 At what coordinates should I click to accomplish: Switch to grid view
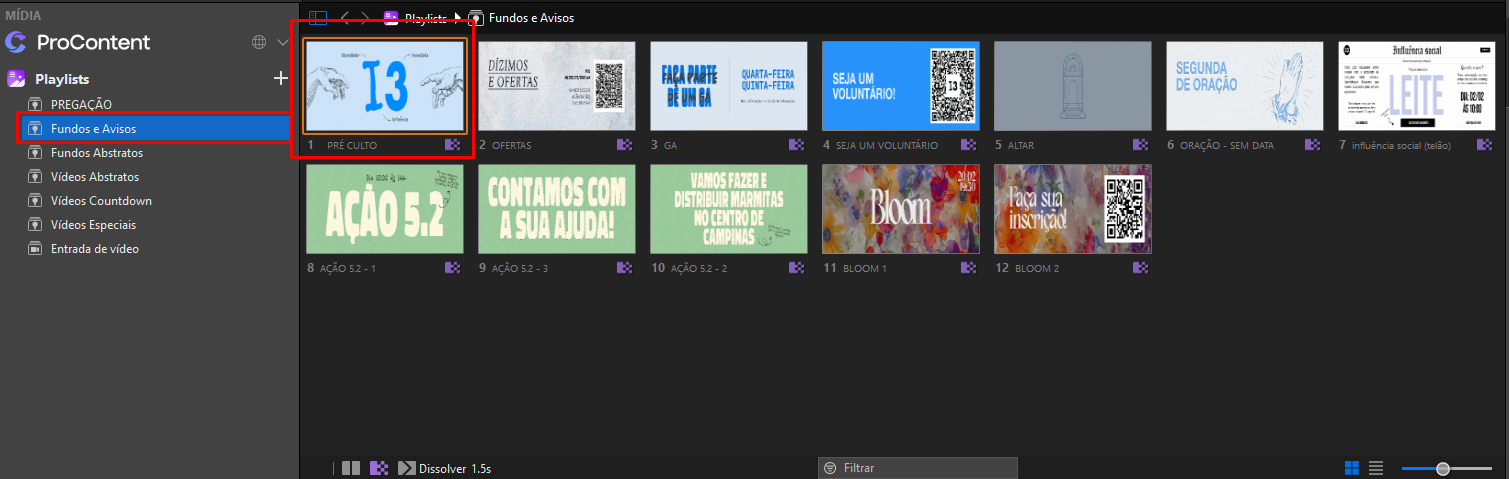1352,468
